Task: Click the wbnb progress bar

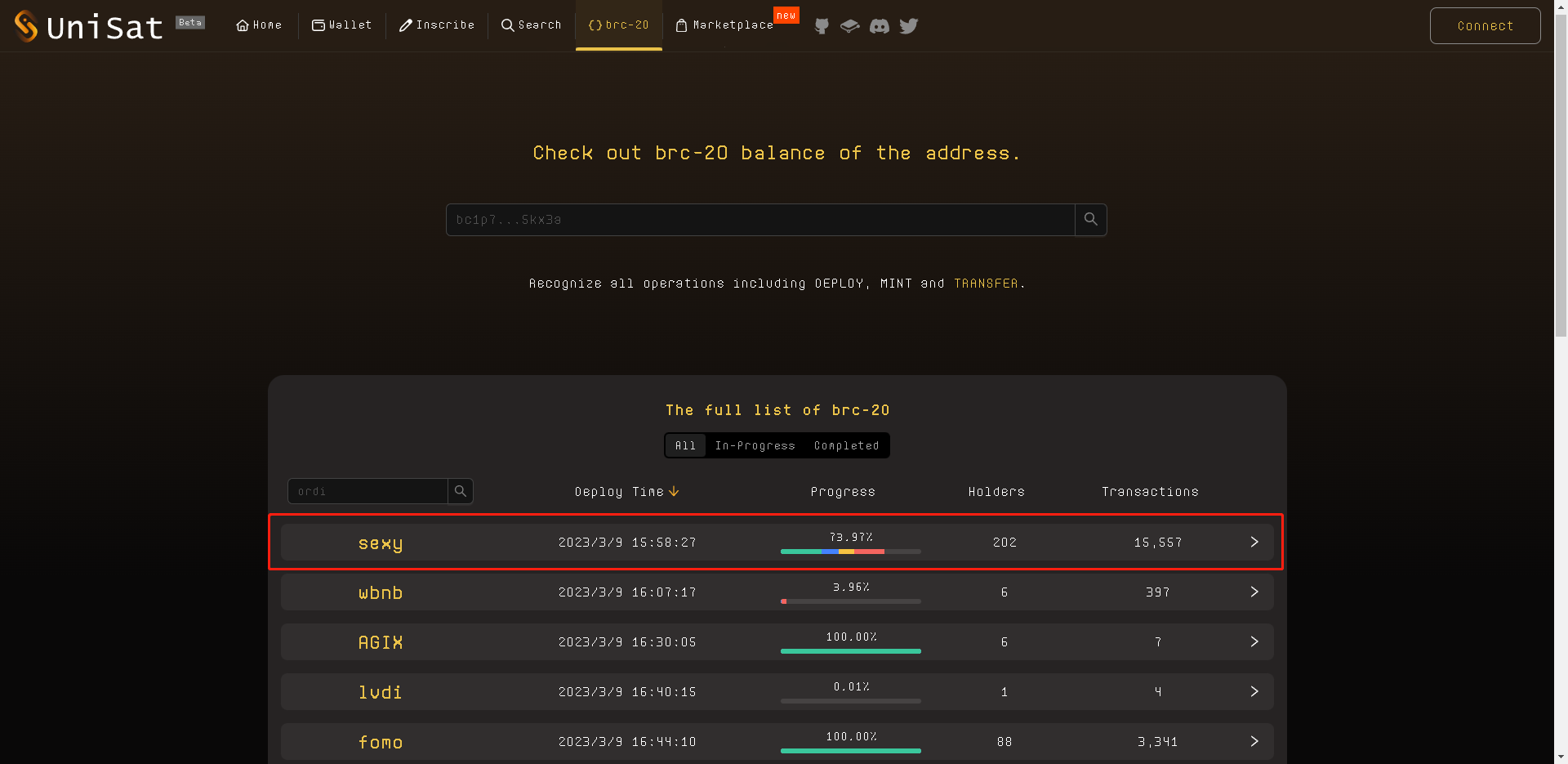Action: 851,601
